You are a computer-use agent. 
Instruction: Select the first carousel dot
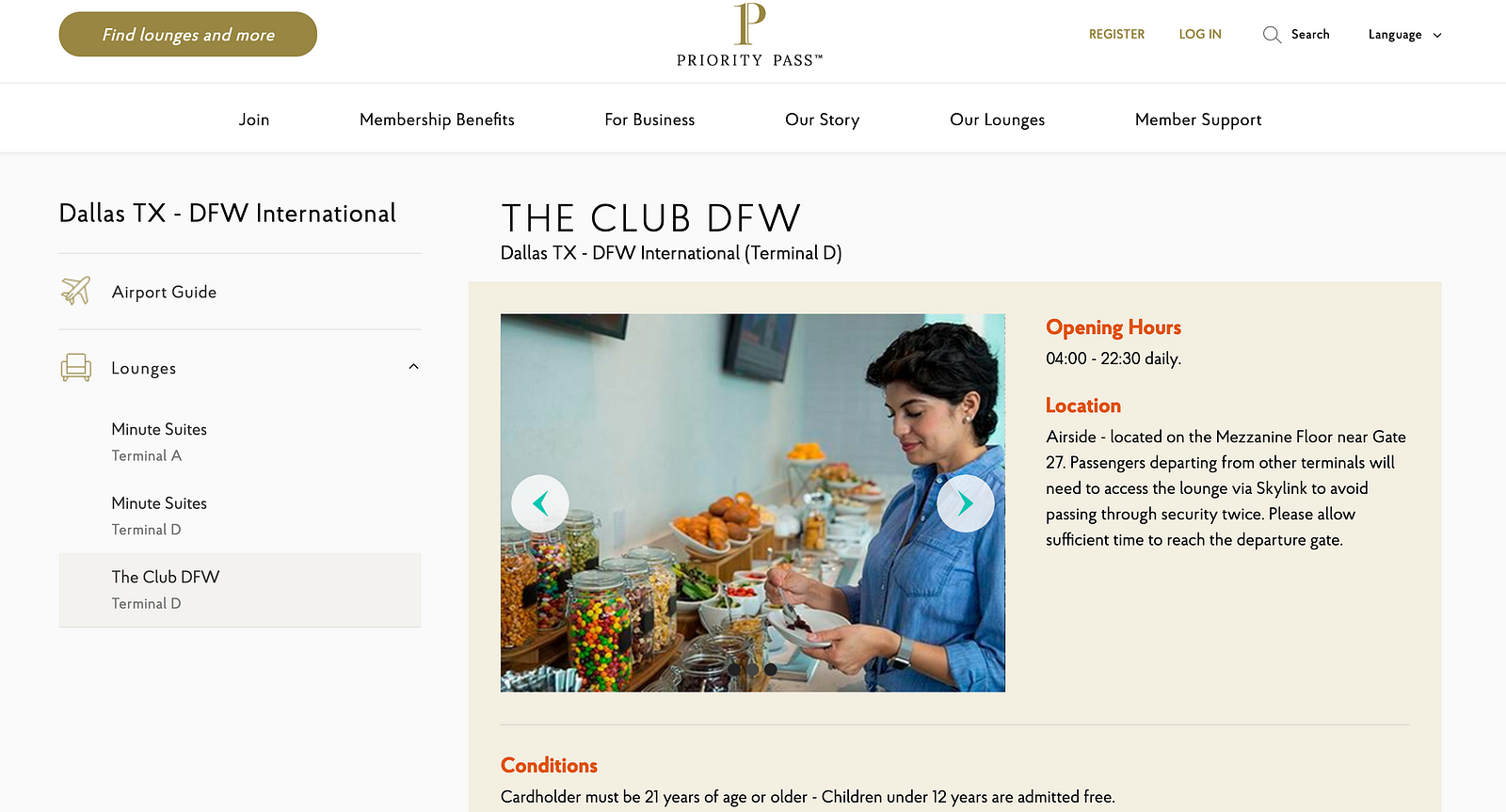tap(734, 669)
